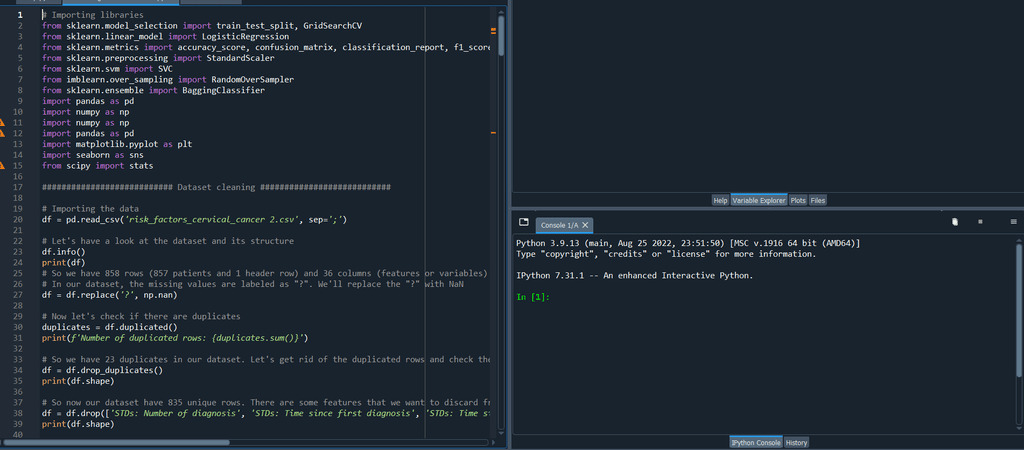Click 'from scipy import stats' line

[97, 166]
